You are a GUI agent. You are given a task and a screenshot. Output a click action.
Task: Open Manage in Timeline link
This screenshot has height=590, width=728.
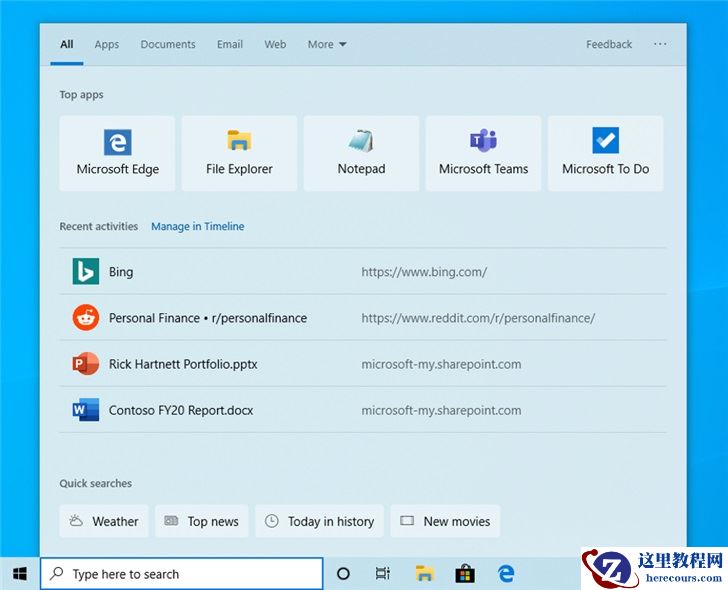click(198, 226)
